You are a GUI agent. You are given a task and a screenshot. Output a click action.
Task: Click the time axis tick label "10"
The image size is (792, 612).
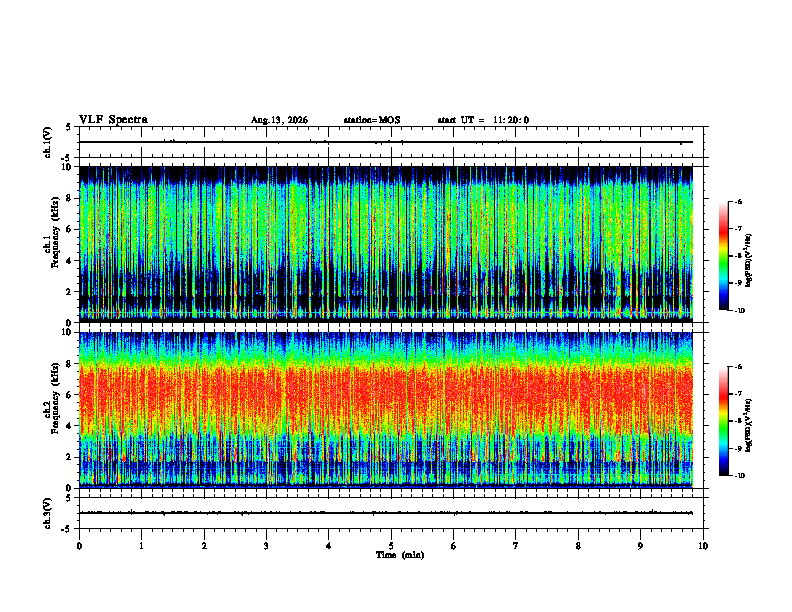pyautogui.click(x=703, y=546)
